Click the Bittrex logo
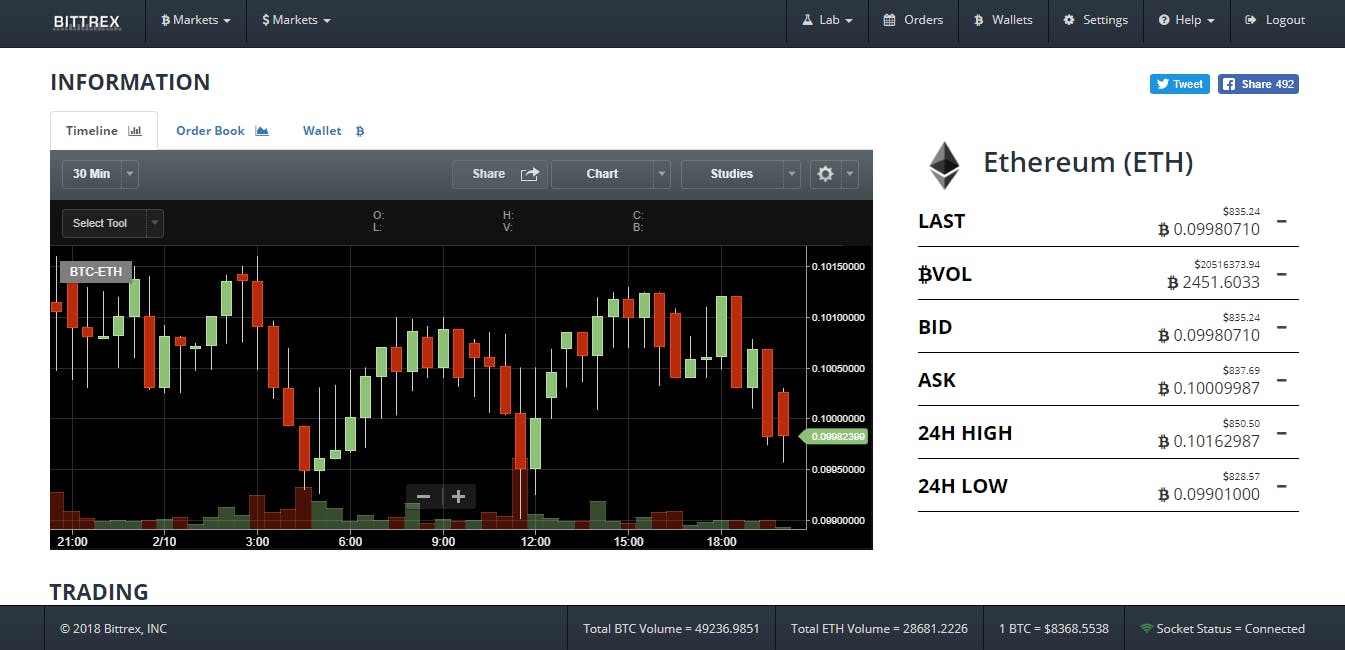 (x=87, y=21)
